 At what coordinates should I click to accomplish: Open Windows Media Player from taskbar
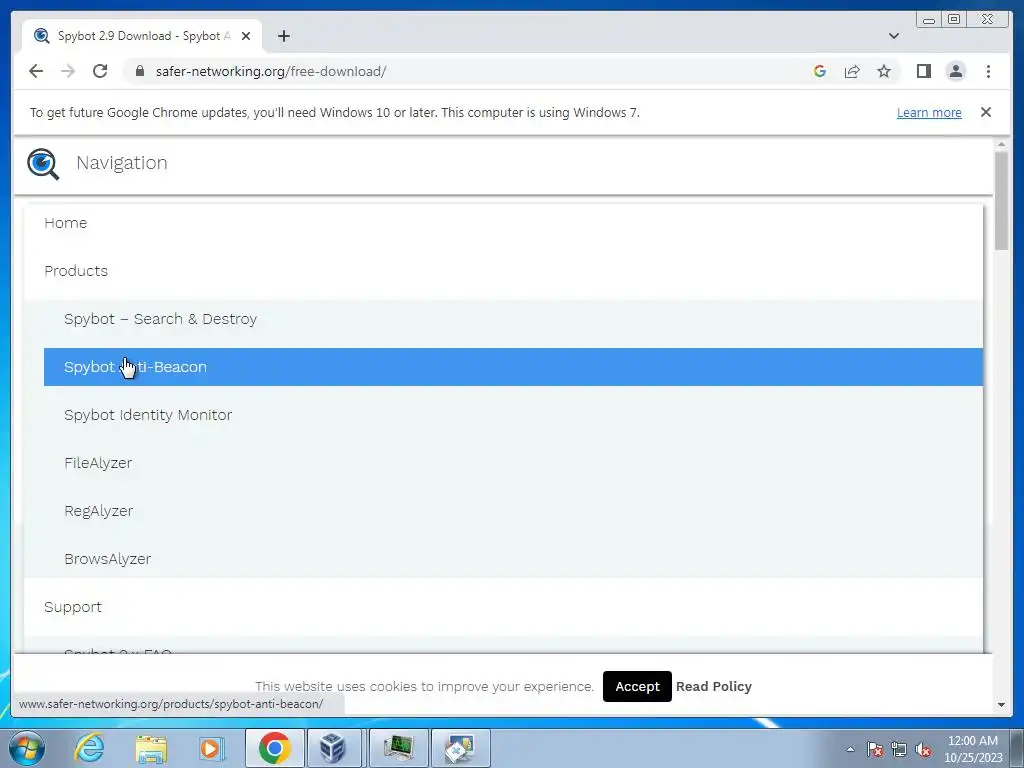211,748
